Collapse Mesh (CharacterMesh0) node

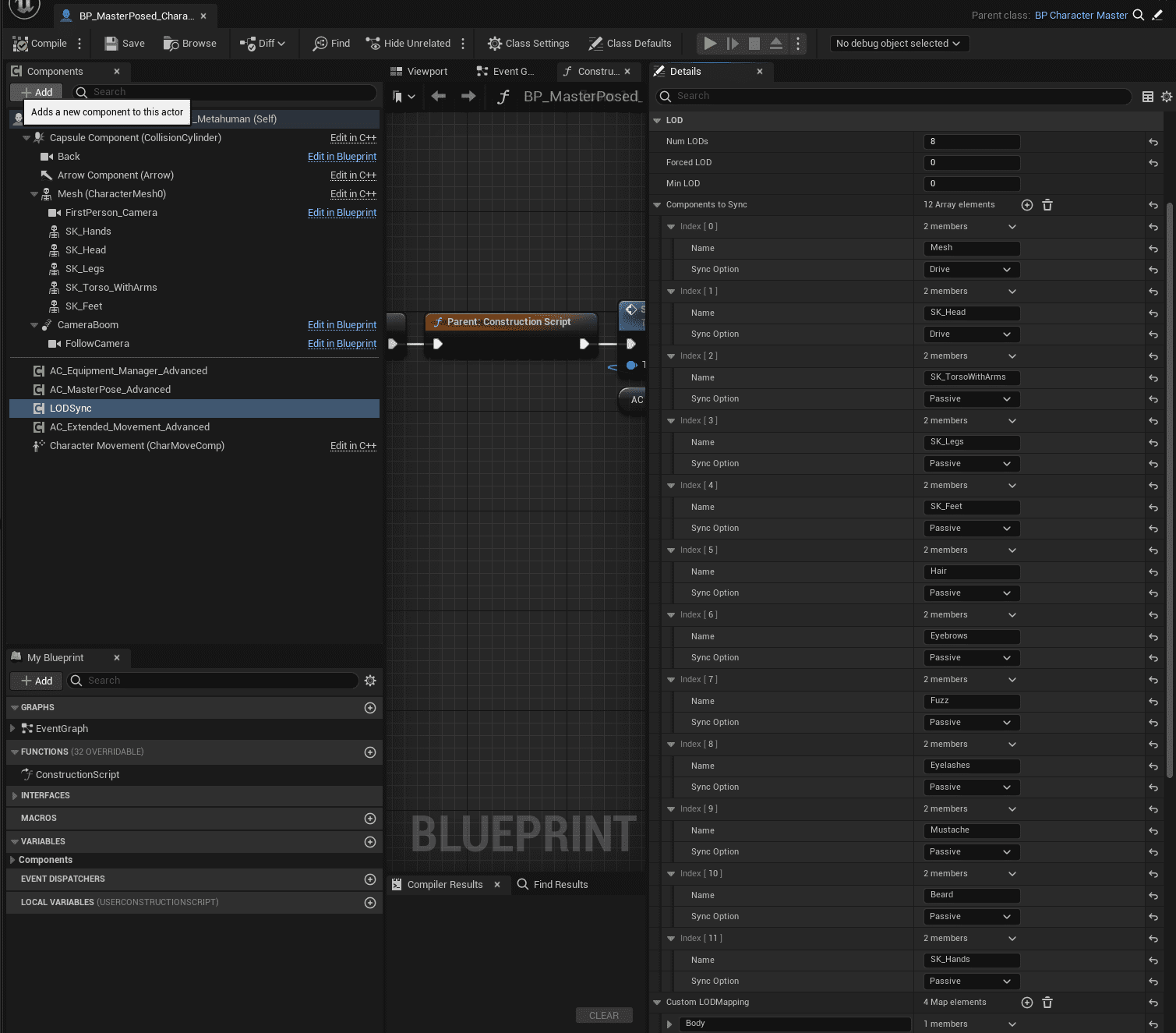tap(34, 194)
